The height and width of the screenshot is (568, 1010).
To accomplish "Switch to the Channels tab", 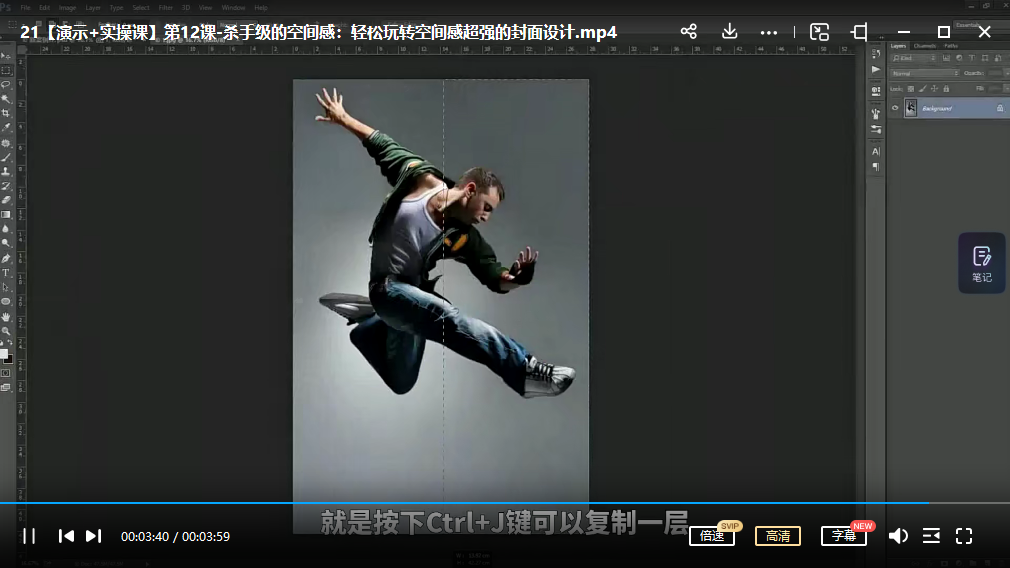I will pos(924,46).
